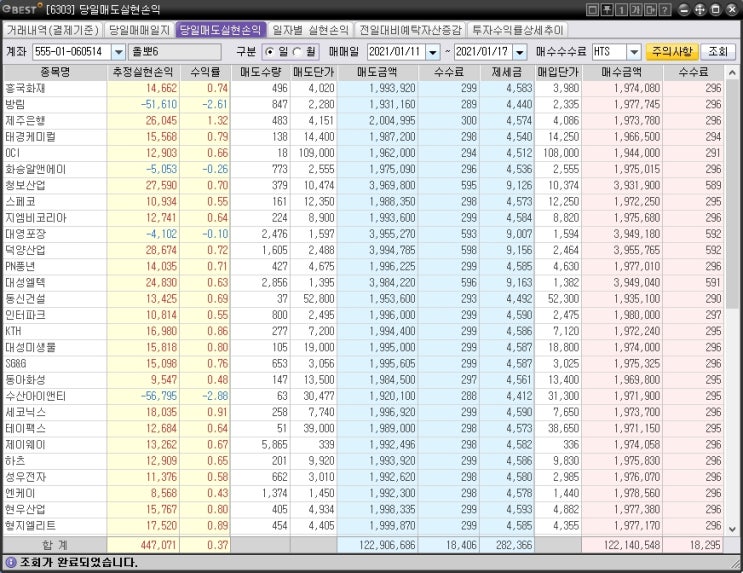Click the vertical scrollbar thumb
This screenshot has width=743, height=573.
(732, 194)
